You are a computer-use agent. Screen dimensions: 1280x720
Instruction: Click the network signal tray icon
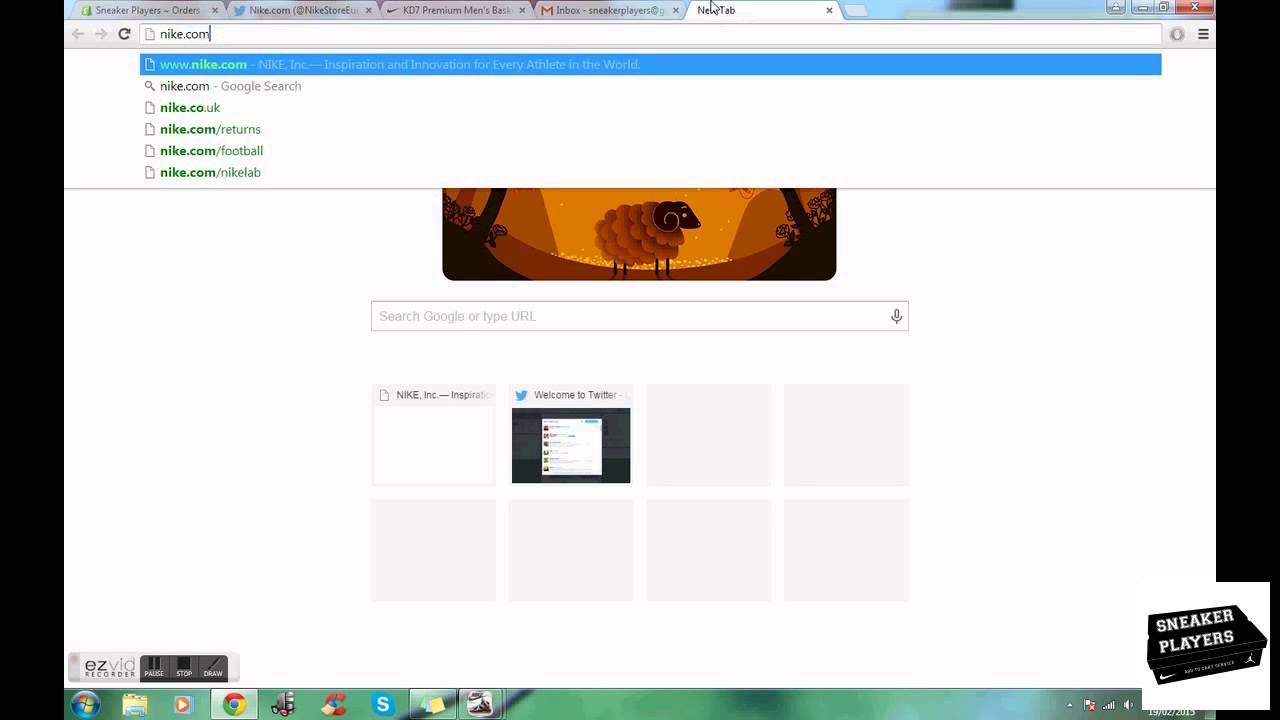[x=1109, y=705]
